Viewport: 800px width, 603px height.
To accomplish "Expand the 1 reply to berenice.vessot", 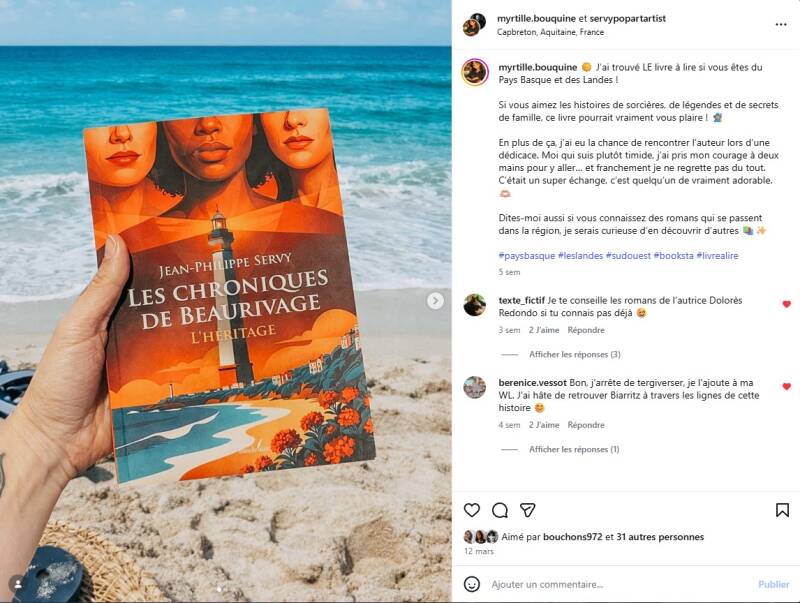I will (x=574, y=449).
